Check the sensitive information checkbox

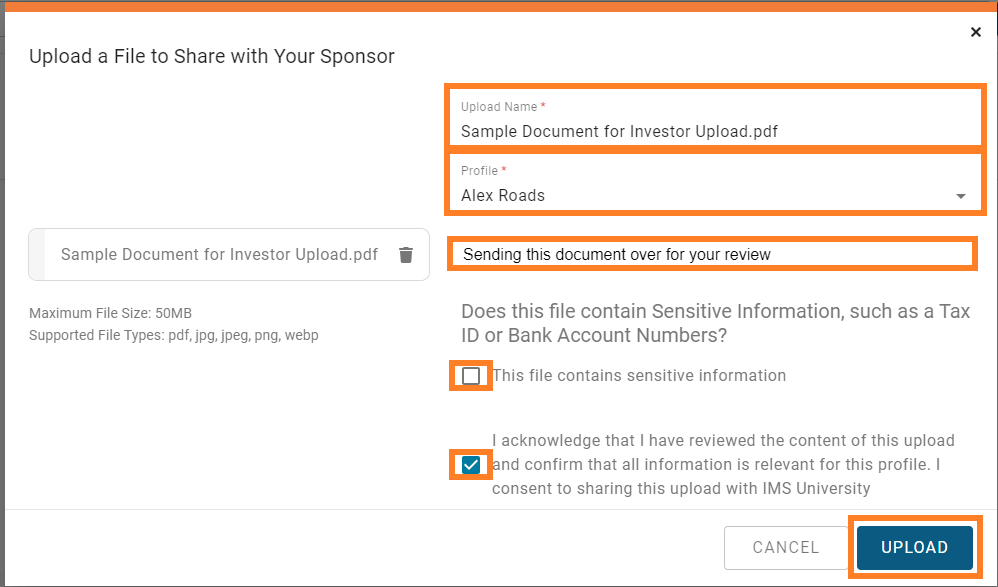(x=471, y=376)
